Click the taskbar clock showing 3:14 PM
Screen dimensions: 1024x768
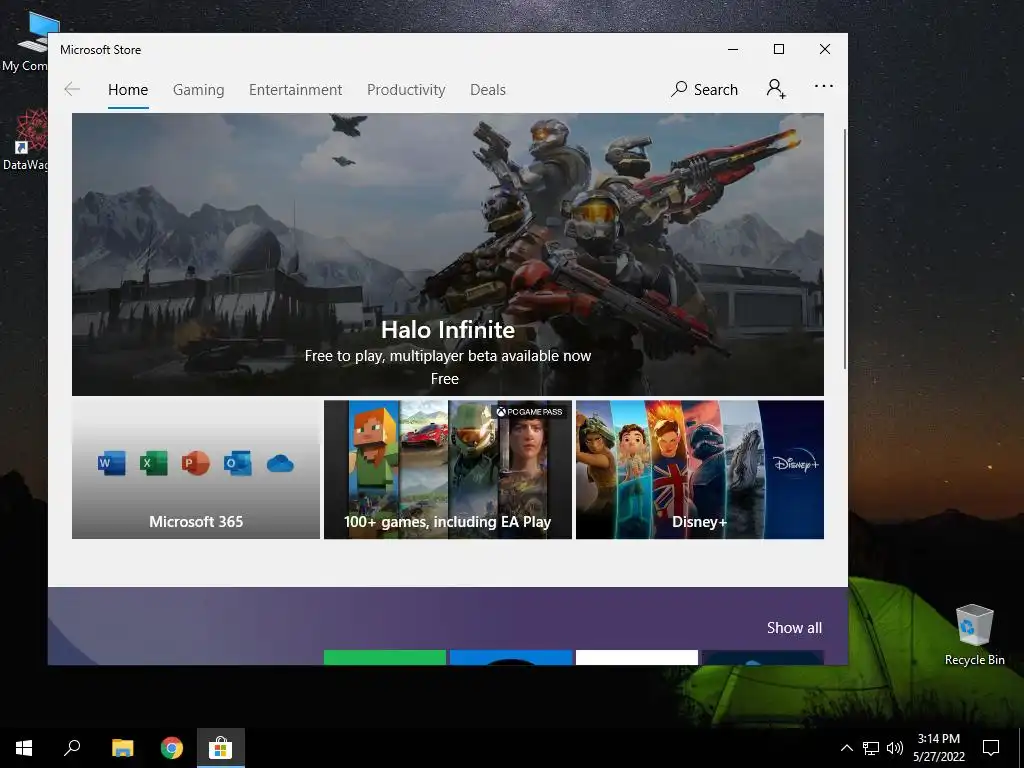938,748
